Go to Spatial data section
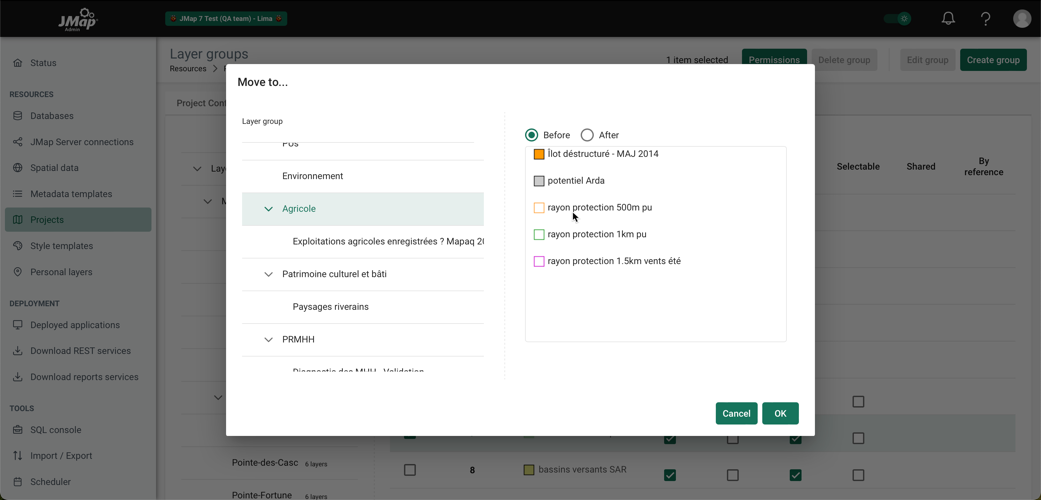 click(x=54, y=168)
